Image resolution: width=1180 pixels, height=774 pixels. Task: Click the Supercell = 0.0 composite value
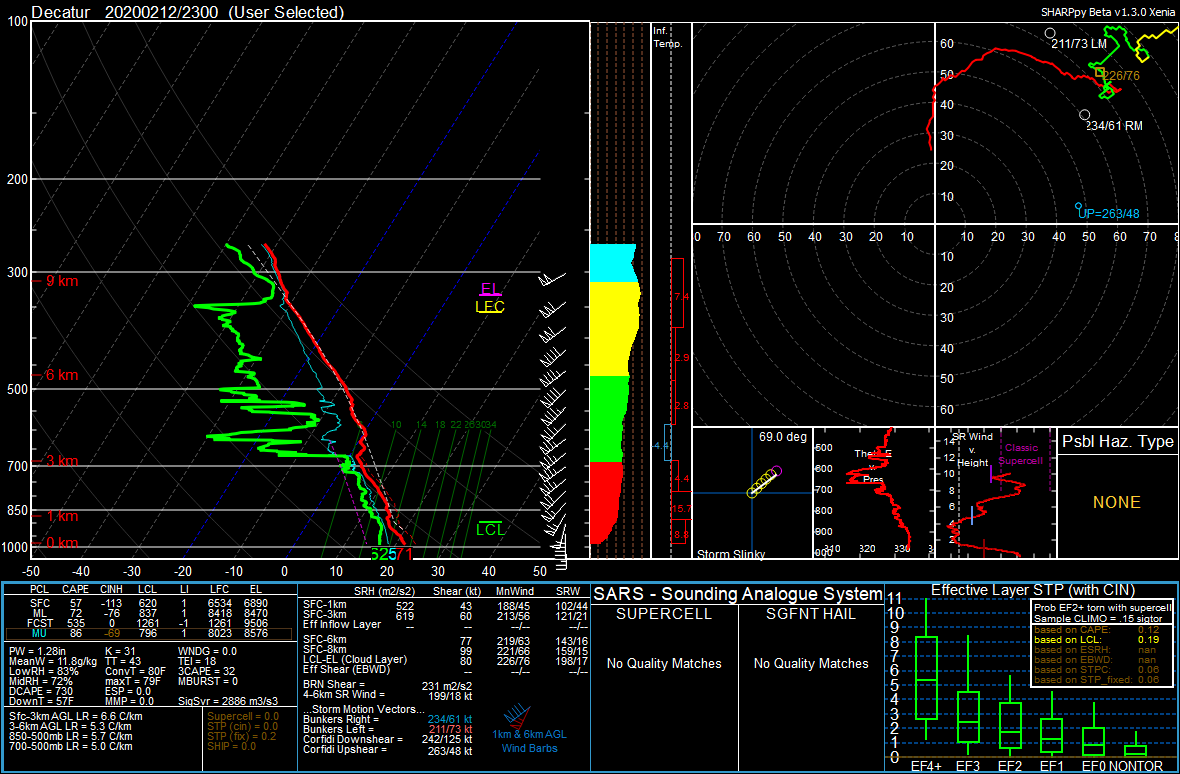coord(242,716)
